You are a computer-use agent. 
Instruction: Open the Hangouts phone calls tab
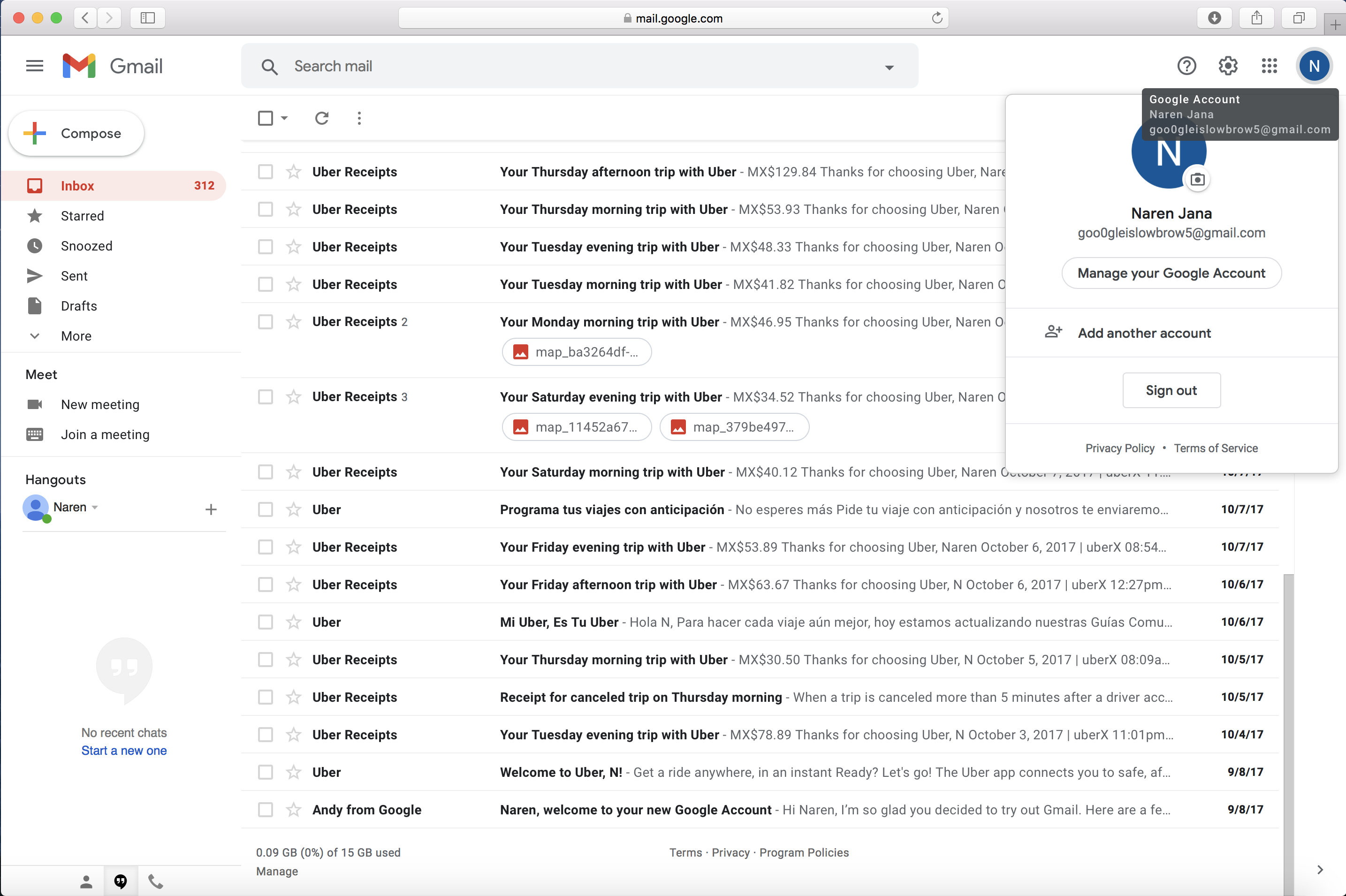[x=155, y=881]
